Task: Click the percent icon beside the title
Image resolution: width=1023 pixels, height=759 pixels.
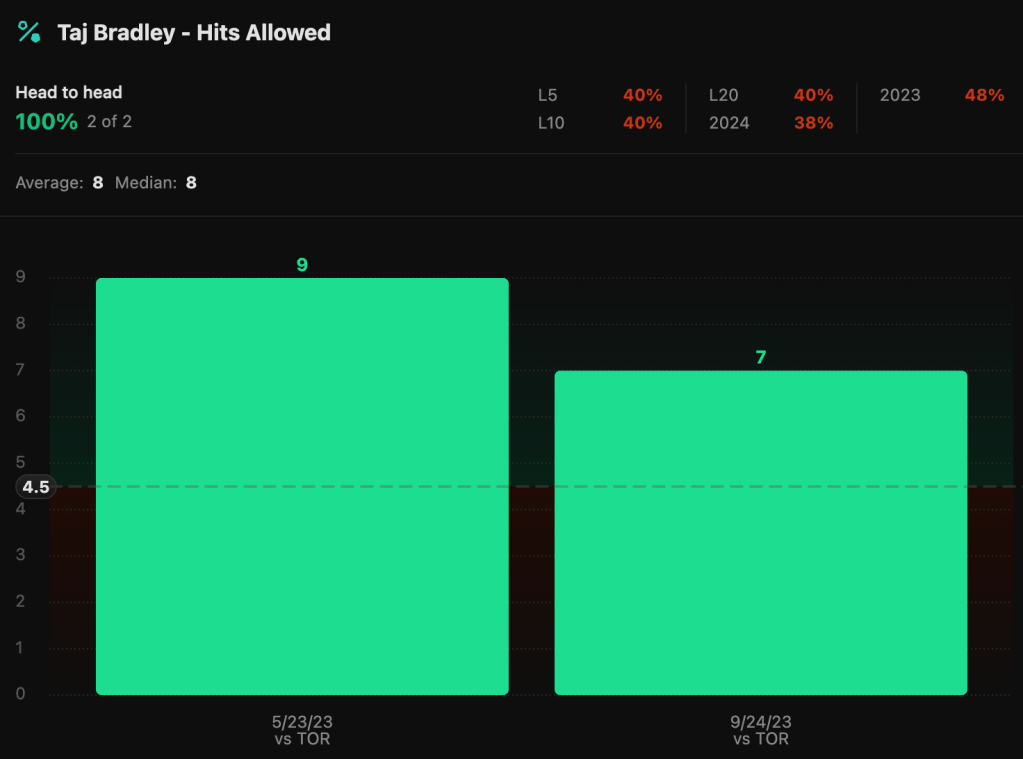Action: [x=29, y=32]
